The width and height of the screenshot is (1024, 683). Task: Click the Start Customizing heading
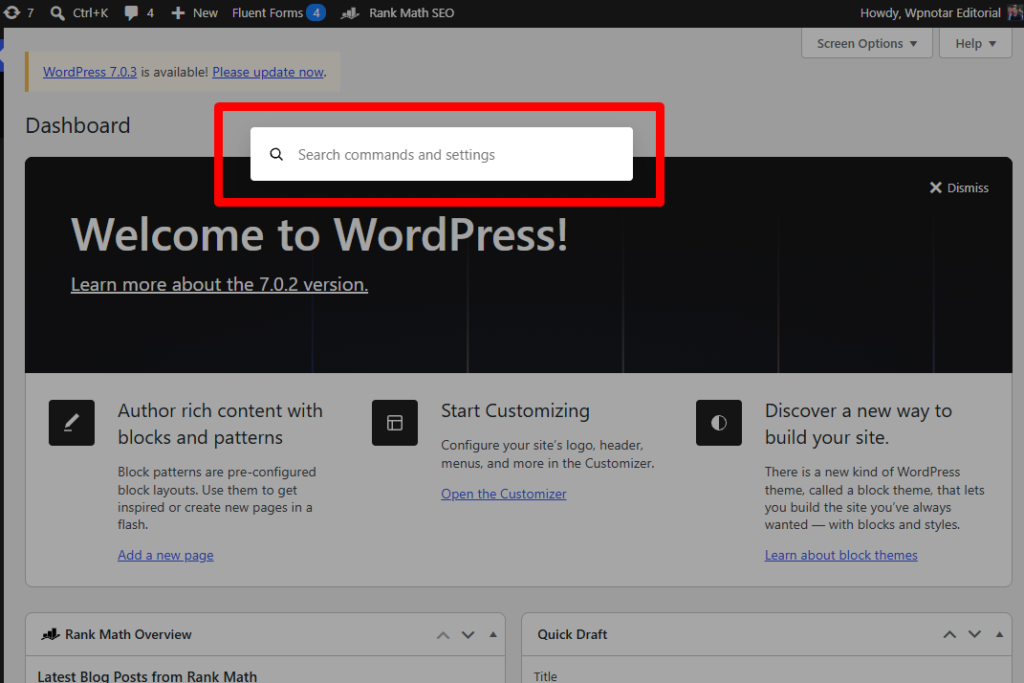[515, 411]
